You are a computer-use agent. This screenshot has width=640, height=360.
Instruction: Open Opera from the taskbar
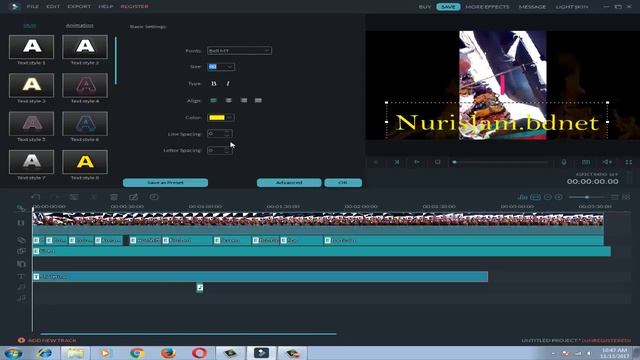(x=199, y=353)
